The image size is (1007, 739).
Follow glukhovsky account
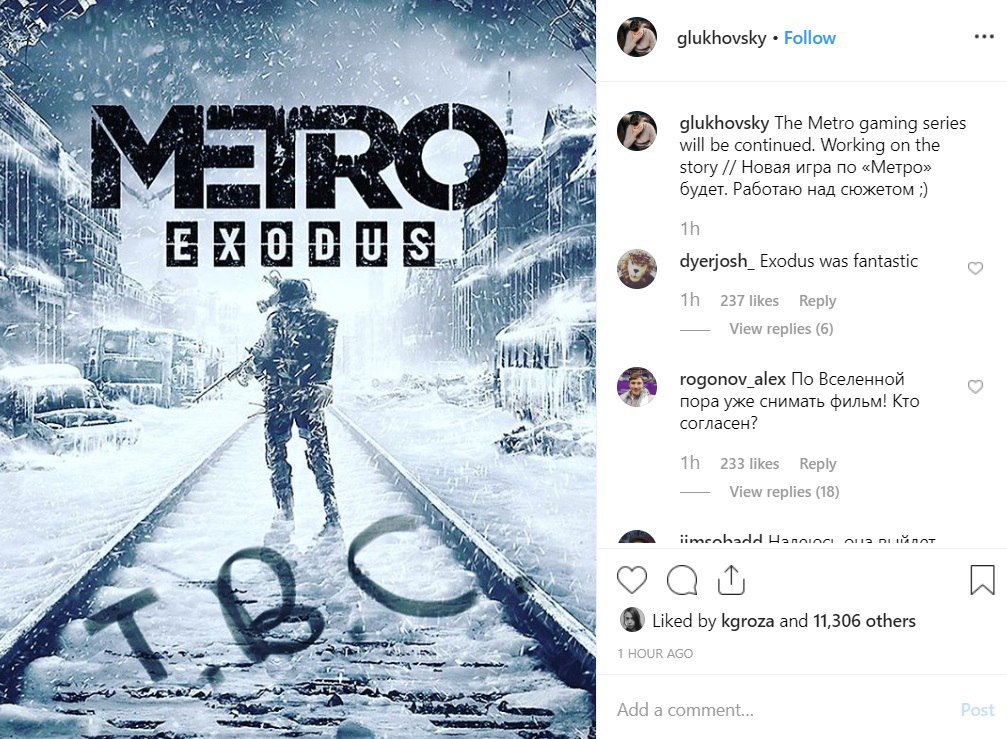(x=810, y=38)
